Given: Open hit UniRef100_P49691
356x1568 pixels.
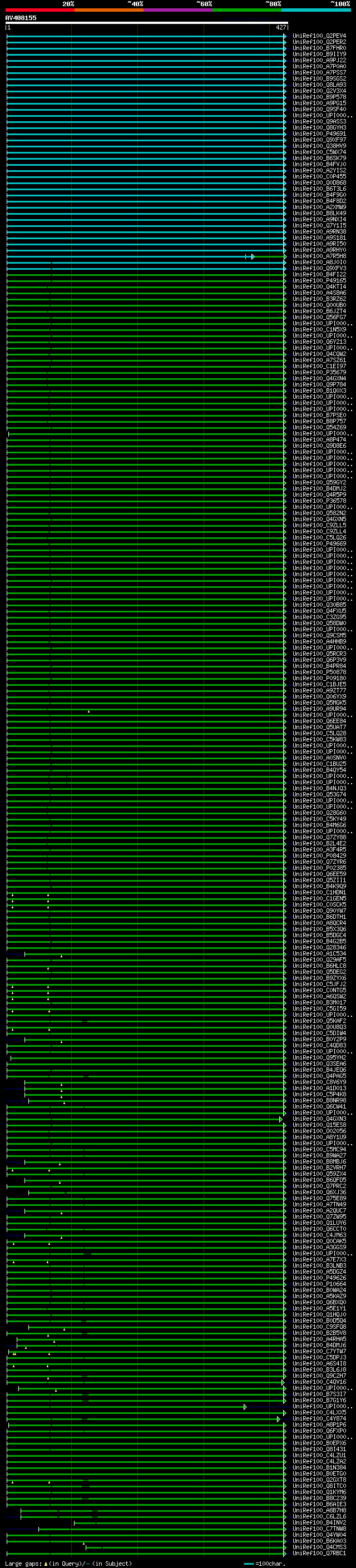Looking at the screenshot, I should tap(319, 134).
